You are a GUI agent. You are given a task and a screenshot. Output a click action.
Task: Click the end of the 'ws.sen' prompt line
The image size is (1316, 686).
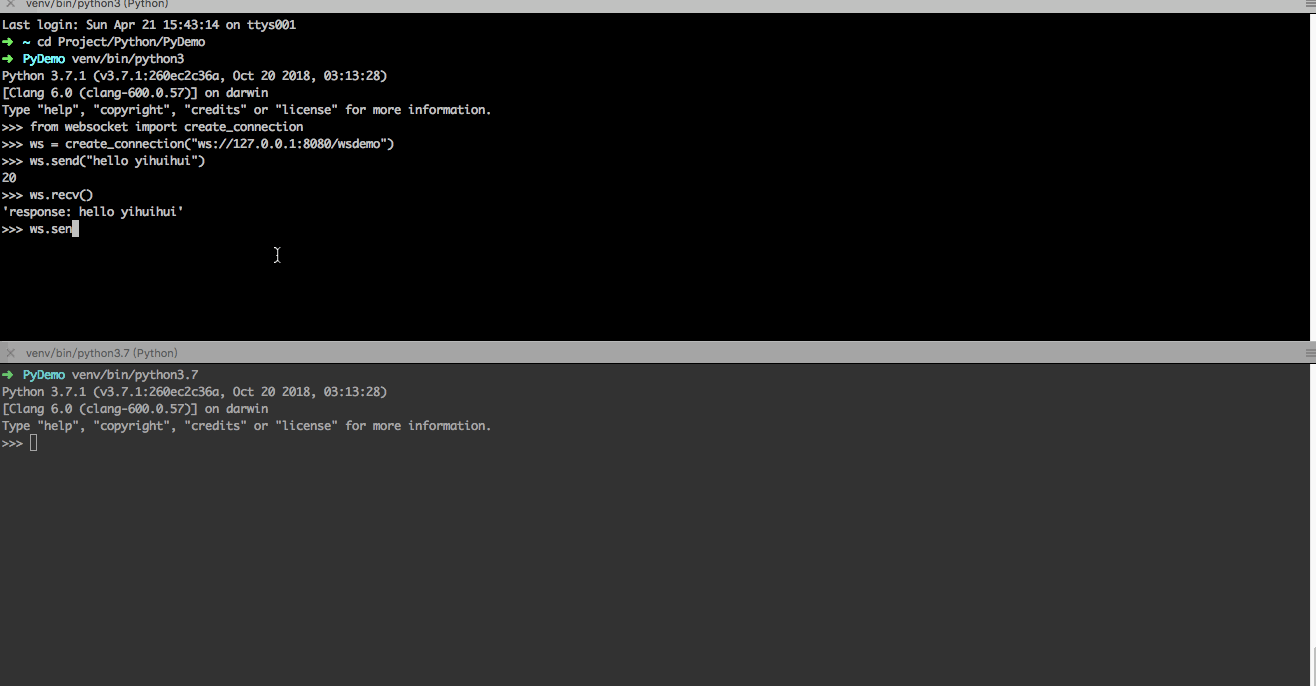point(75,229)
